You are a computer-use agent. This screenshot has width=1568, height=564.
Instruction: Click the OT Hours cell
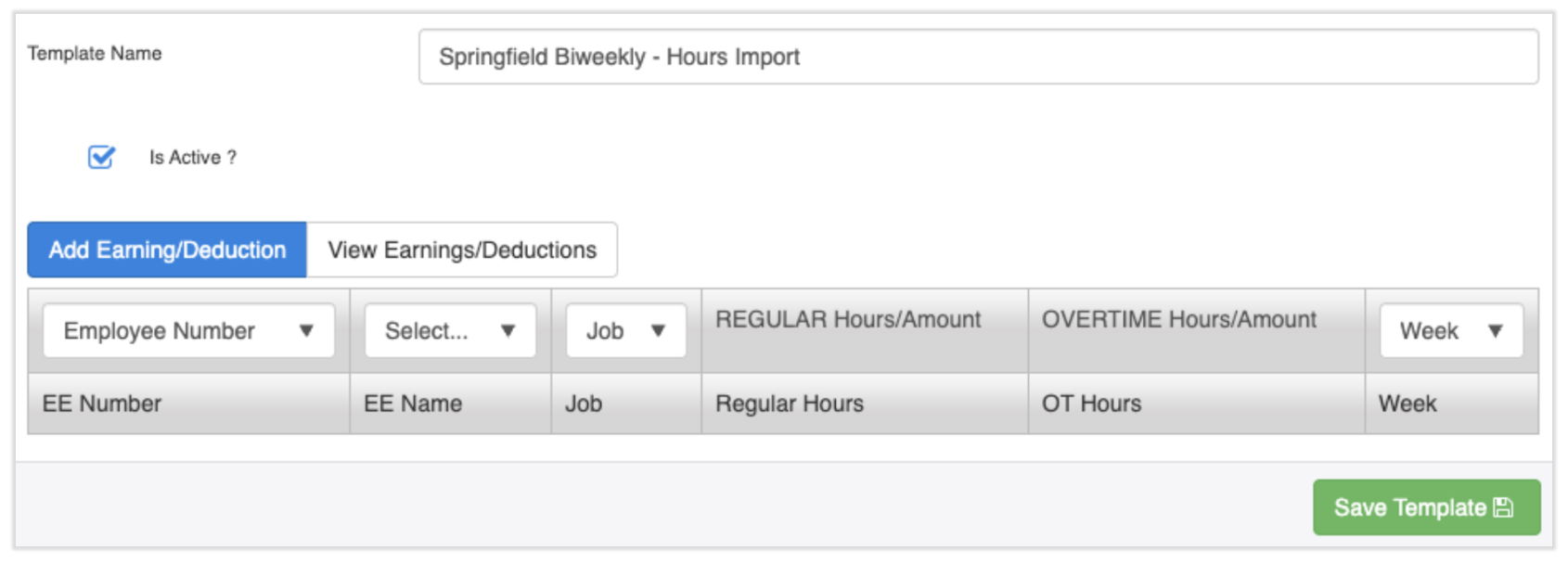(1091, 404)
